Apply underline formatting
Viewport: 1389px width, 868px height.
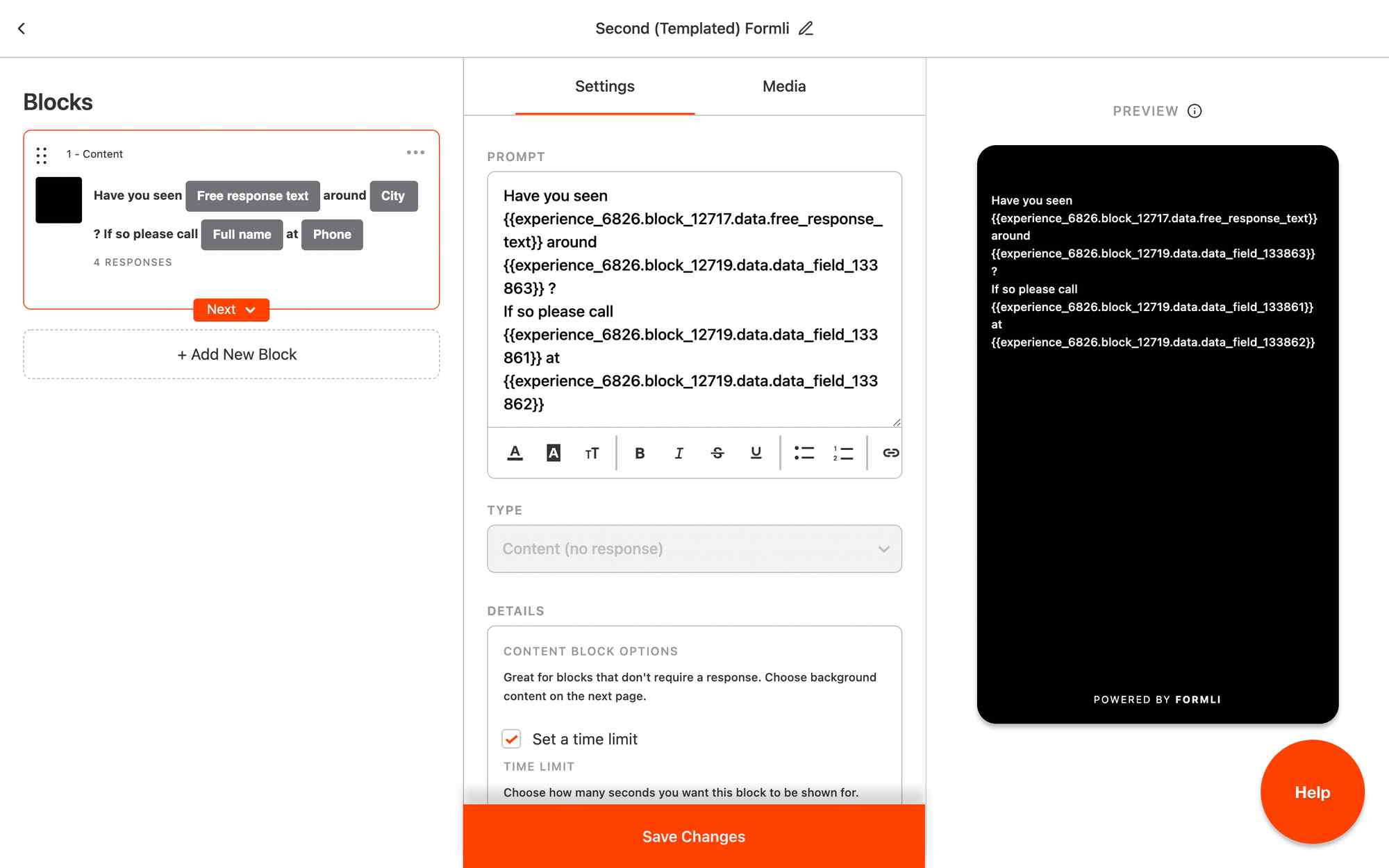click(756, 453)
